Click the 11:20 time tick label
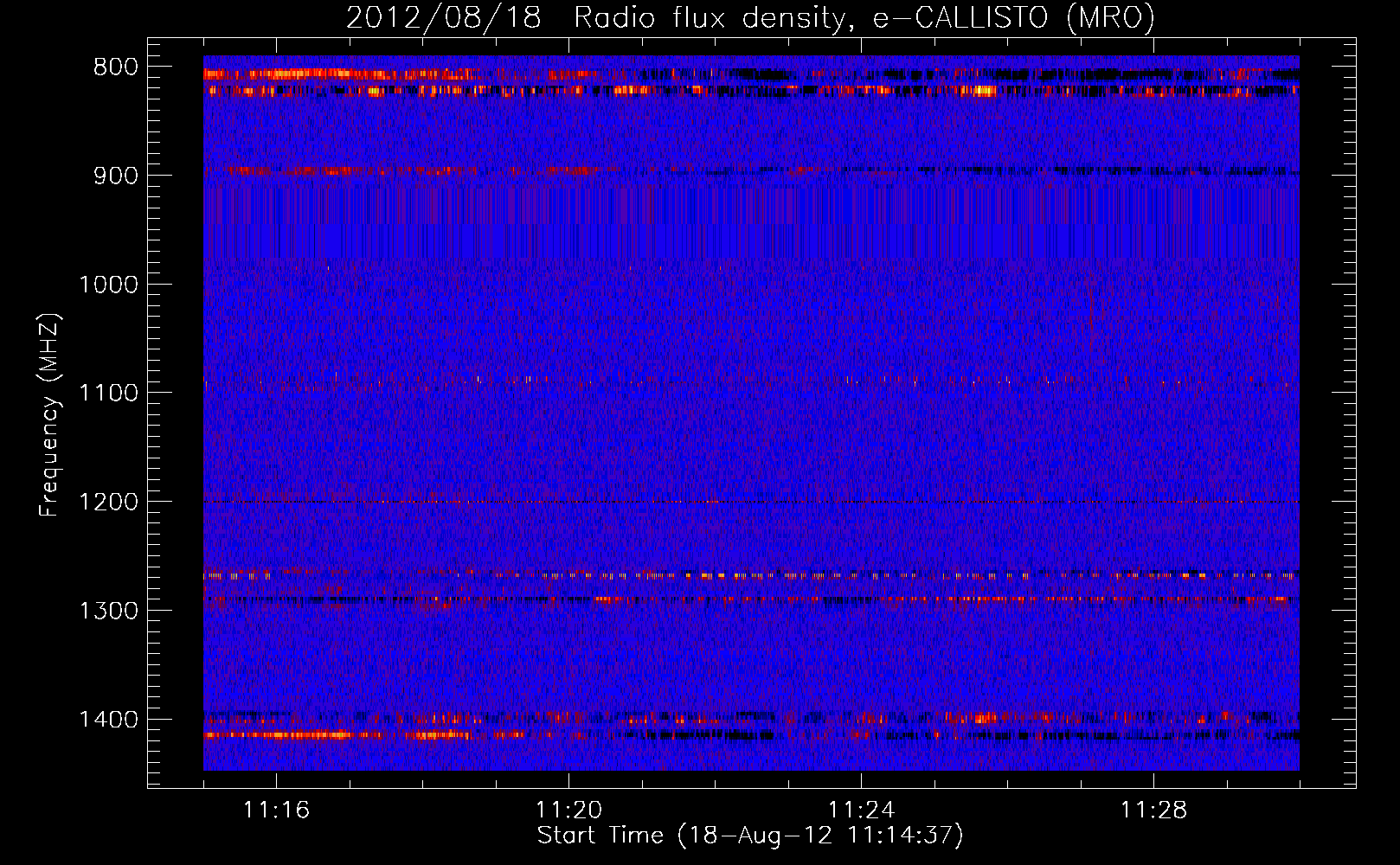Viewport: 1400px width, 865px height. [568, 811]
